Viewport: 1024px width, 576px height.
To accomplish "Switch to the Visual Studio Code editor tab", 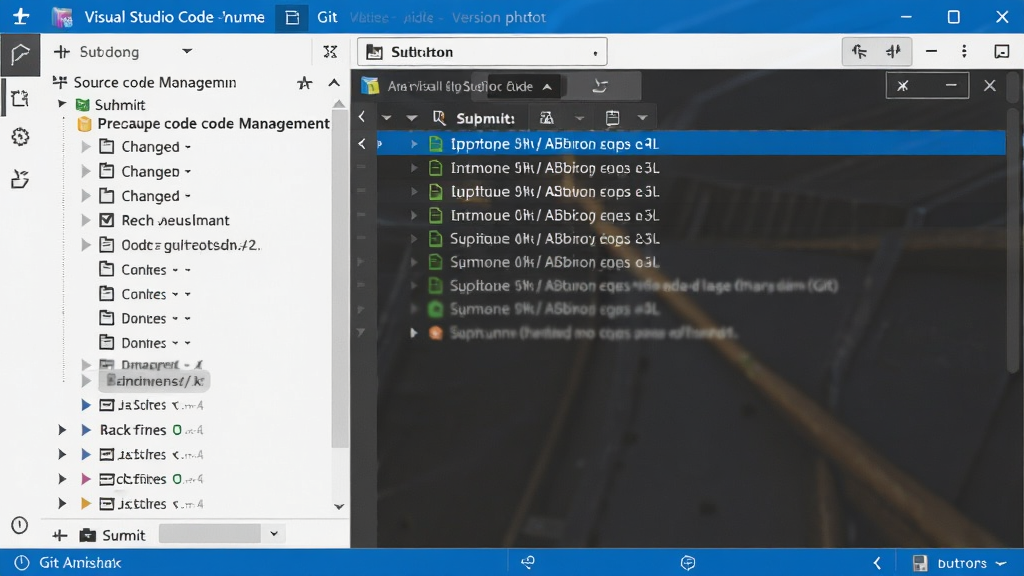I will coord(459,86).
